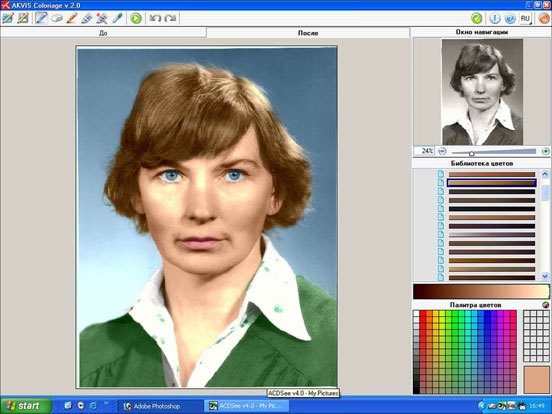Image resolution: width=552 pixels, height=414 pixels.
Task: Click the zoom-out minus button in navigator
Action: pyautogui.click(x=442, y=151)
